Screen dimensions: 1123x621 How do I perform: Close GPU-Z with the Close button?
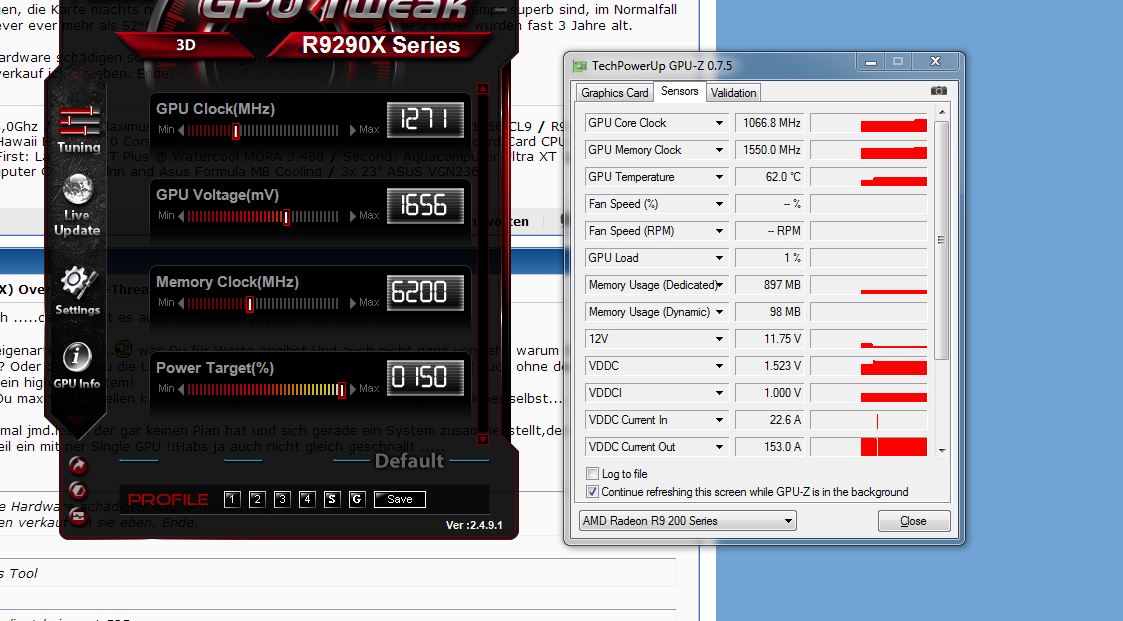pos(914,521)
